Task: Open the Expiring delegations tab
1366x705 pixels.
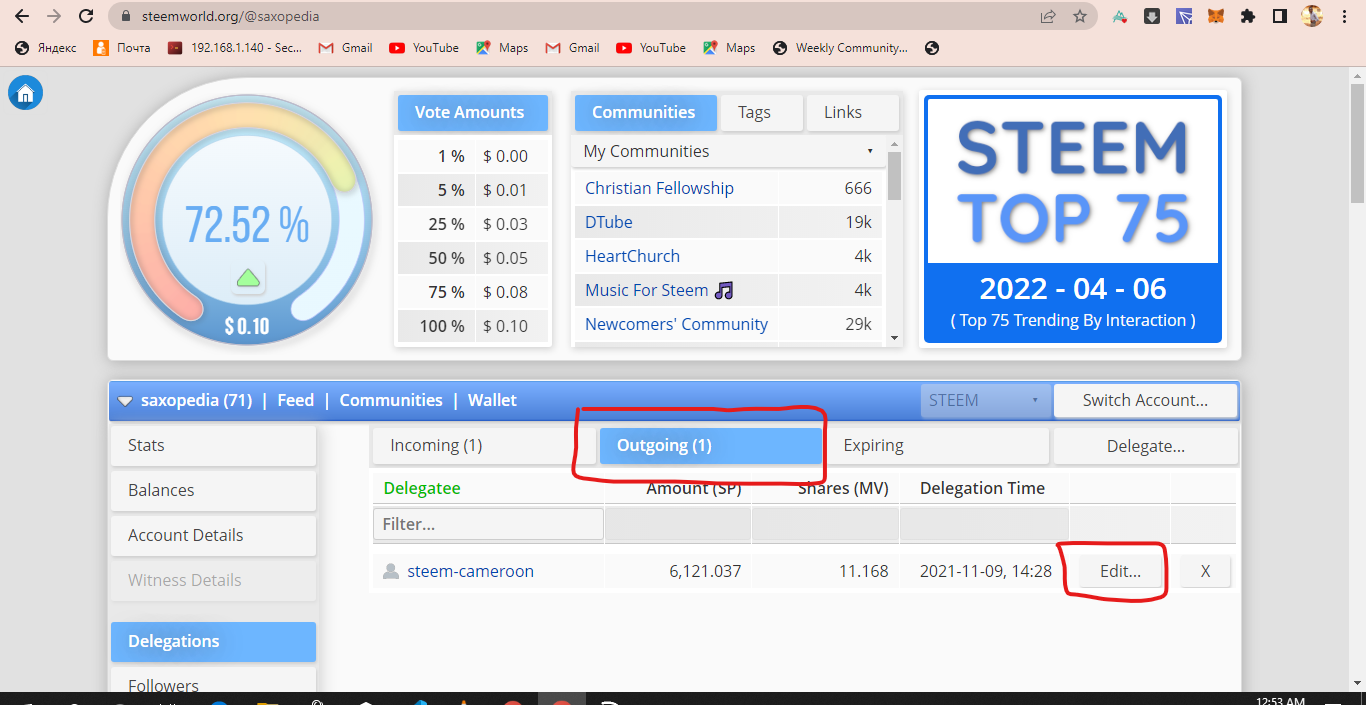Action: (x=938, y=446)
